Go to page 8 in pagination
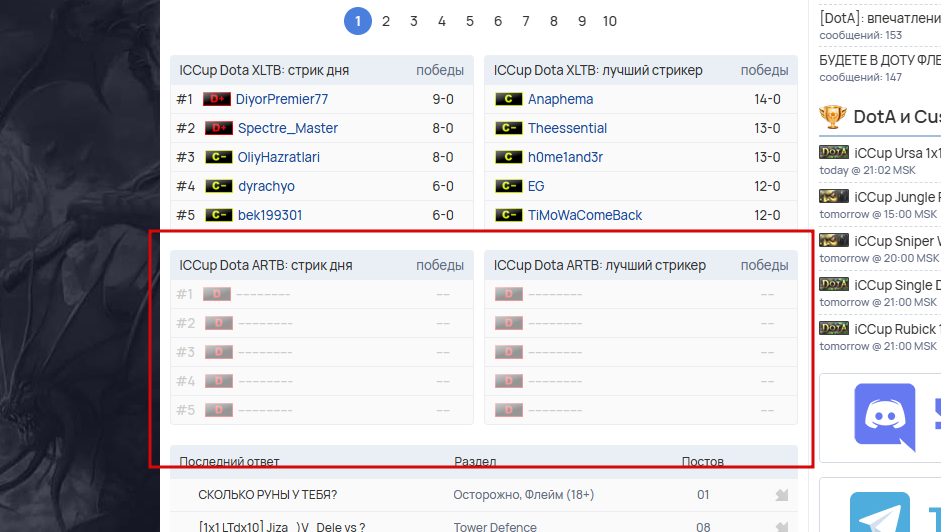This screenshot has width=941, height=532. (x=553, y=21)
